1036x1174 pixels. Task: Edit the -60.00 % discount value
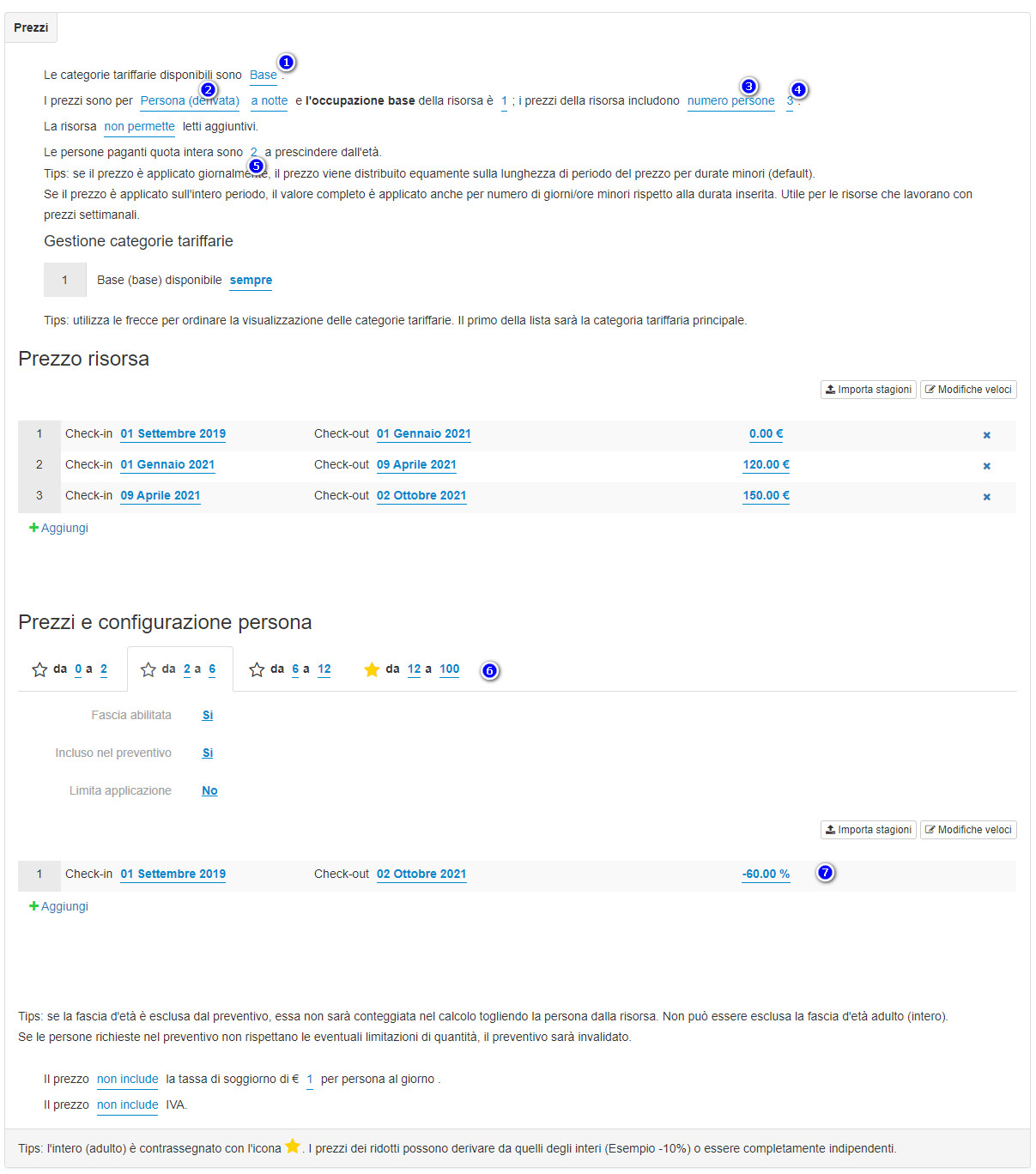coord(766,874)
